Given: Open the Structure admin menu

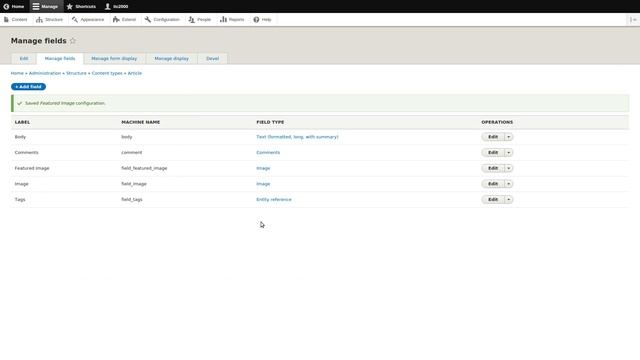Looking at the screenshot, I should tap(49, 20).
